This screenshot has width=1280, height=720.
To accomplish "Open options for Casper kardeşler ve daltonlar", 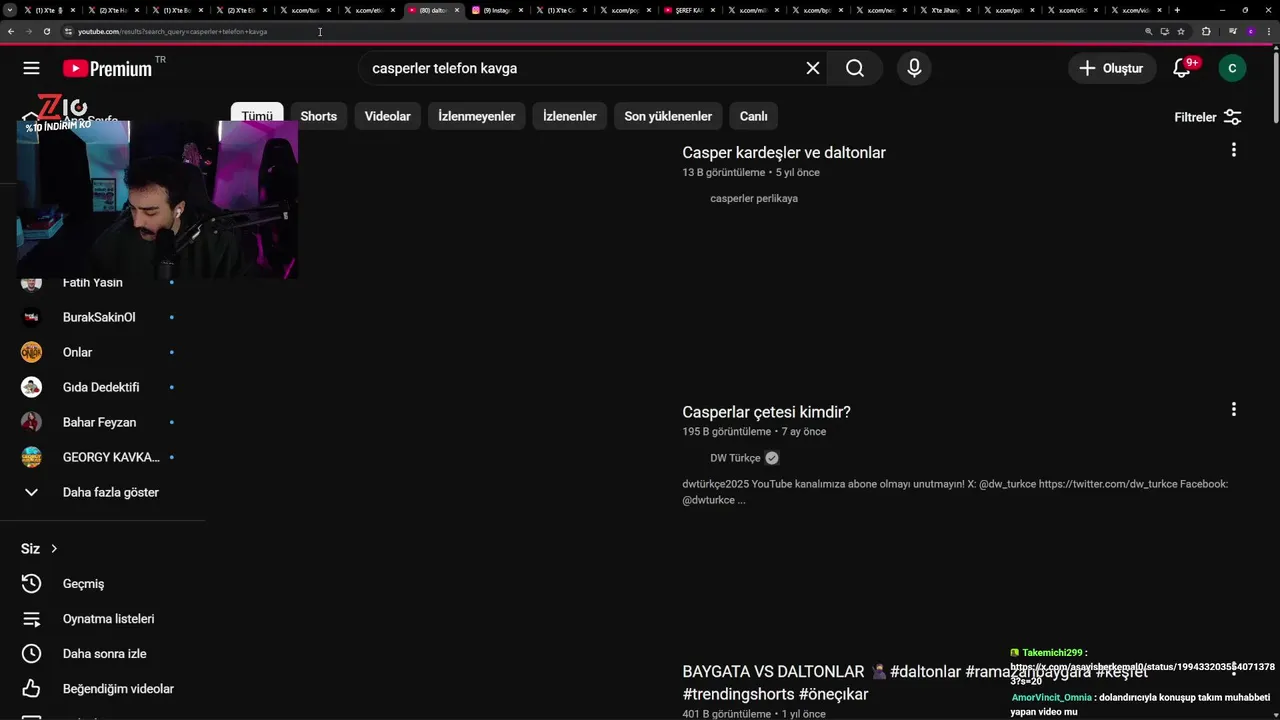I will [1233, 150].
